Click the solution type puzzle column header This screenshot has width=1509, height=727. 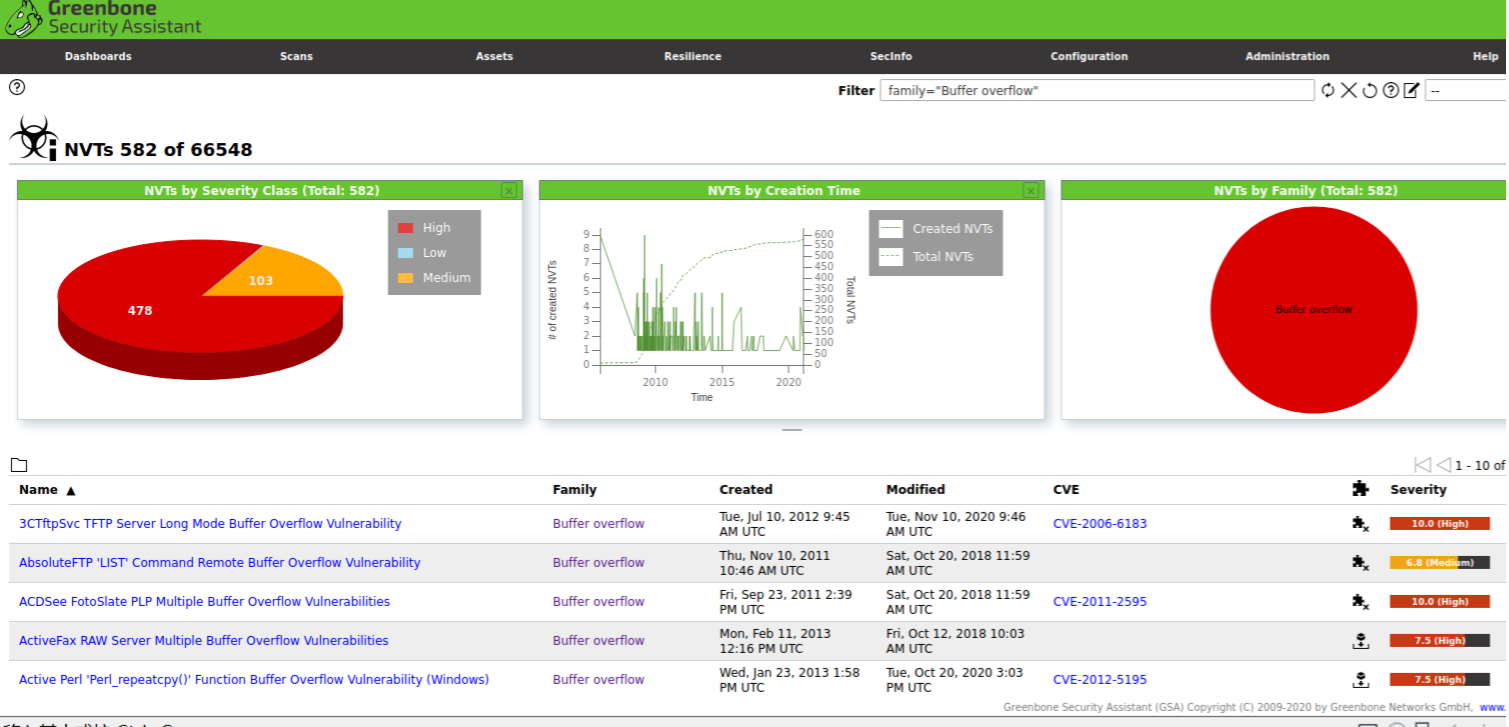pos(1360,489)
